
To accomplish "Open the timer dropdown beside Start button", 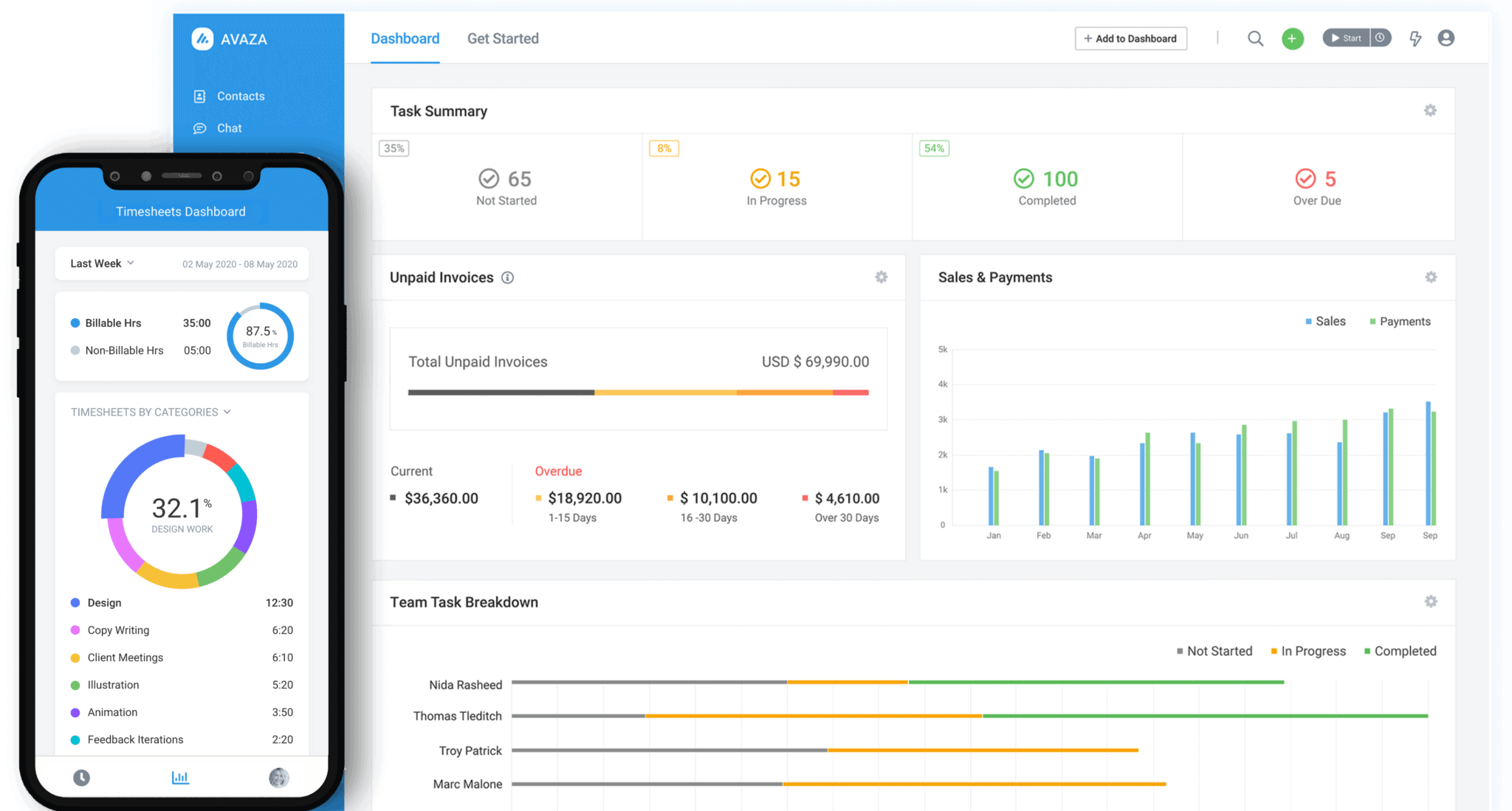I will (1380, 37).
